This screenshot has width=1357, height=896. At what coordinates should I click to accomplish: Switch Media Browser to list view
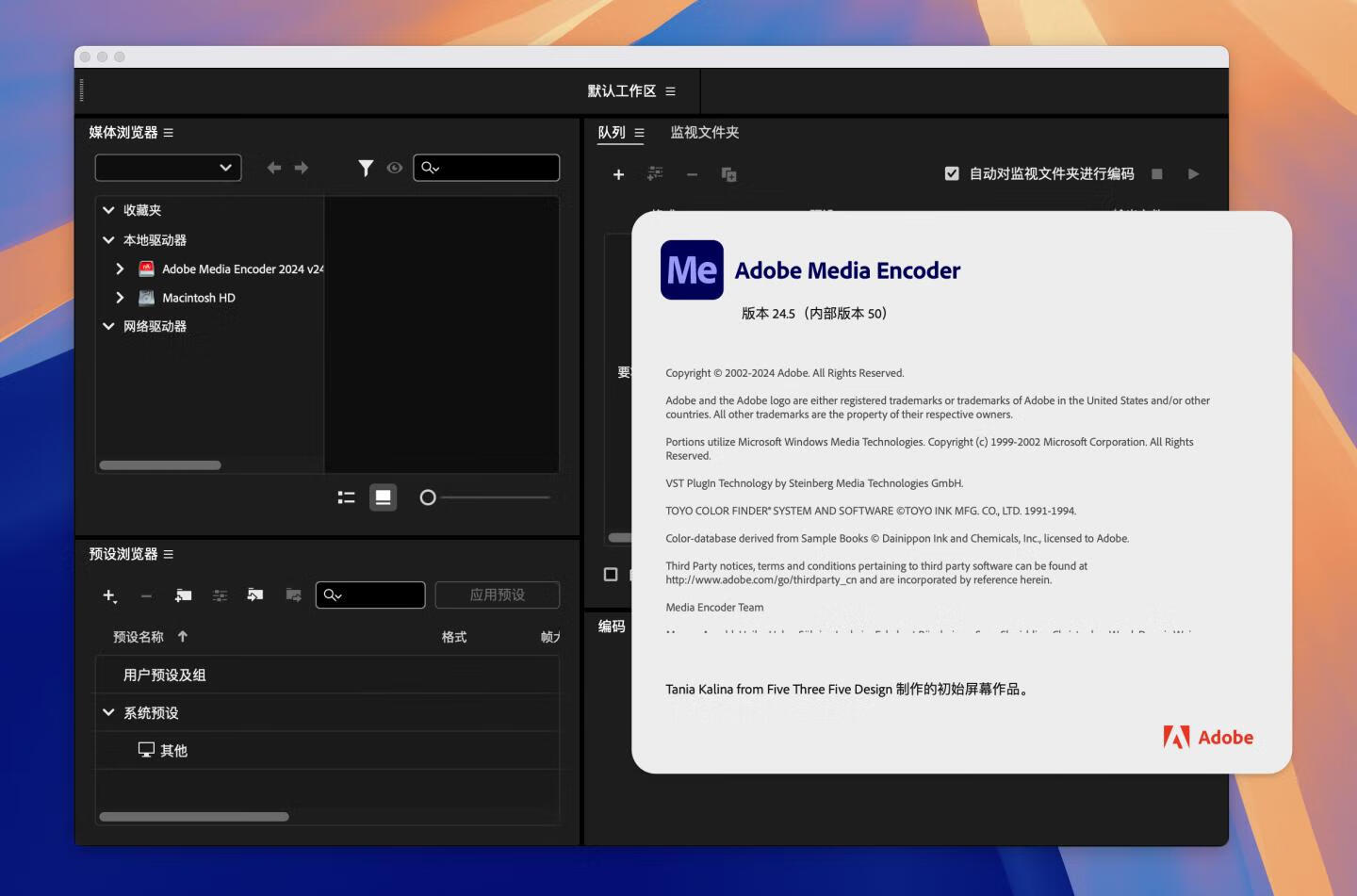[x=347, y=497]
